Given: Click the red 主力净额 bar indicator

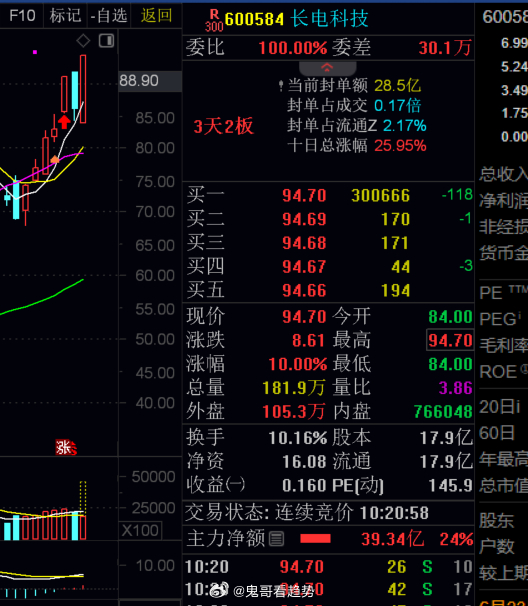Looking at the screenshot, I should (315, 539).
